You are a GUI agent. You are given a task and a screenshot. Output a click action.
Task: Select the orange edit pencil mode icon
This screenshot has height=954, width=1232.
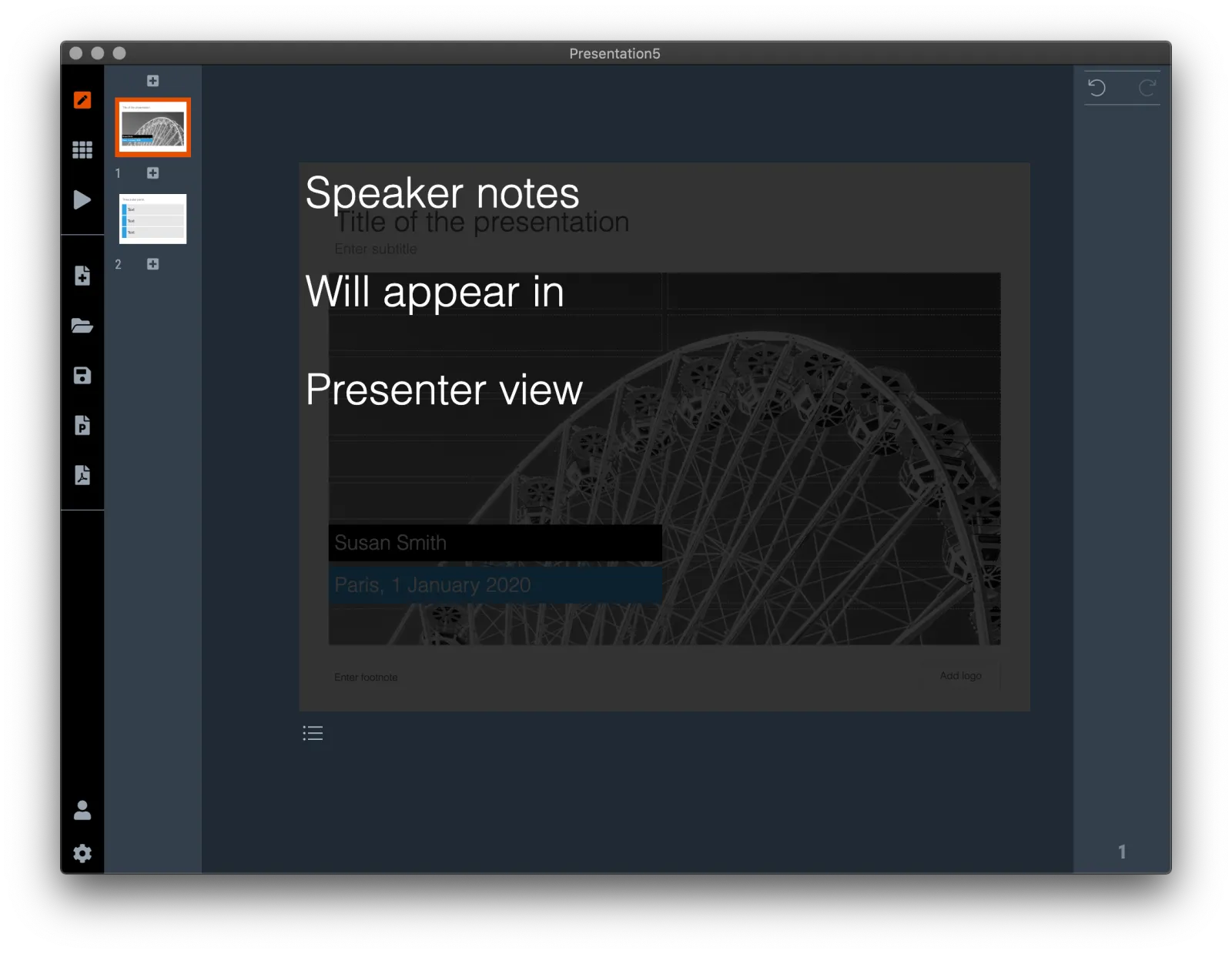tap(82, 100)
